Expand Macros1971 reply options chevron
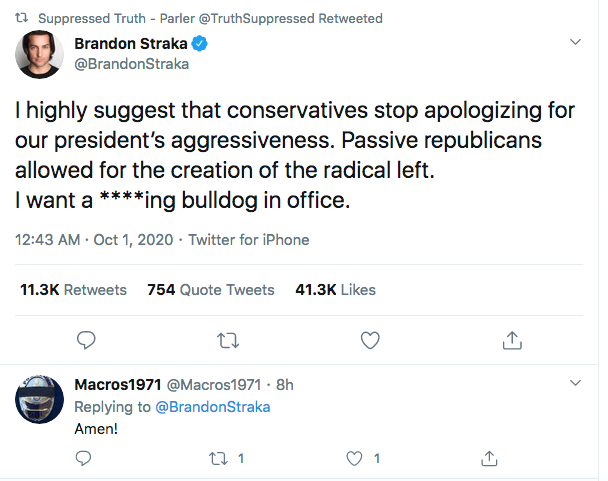 tap(575, 384)
